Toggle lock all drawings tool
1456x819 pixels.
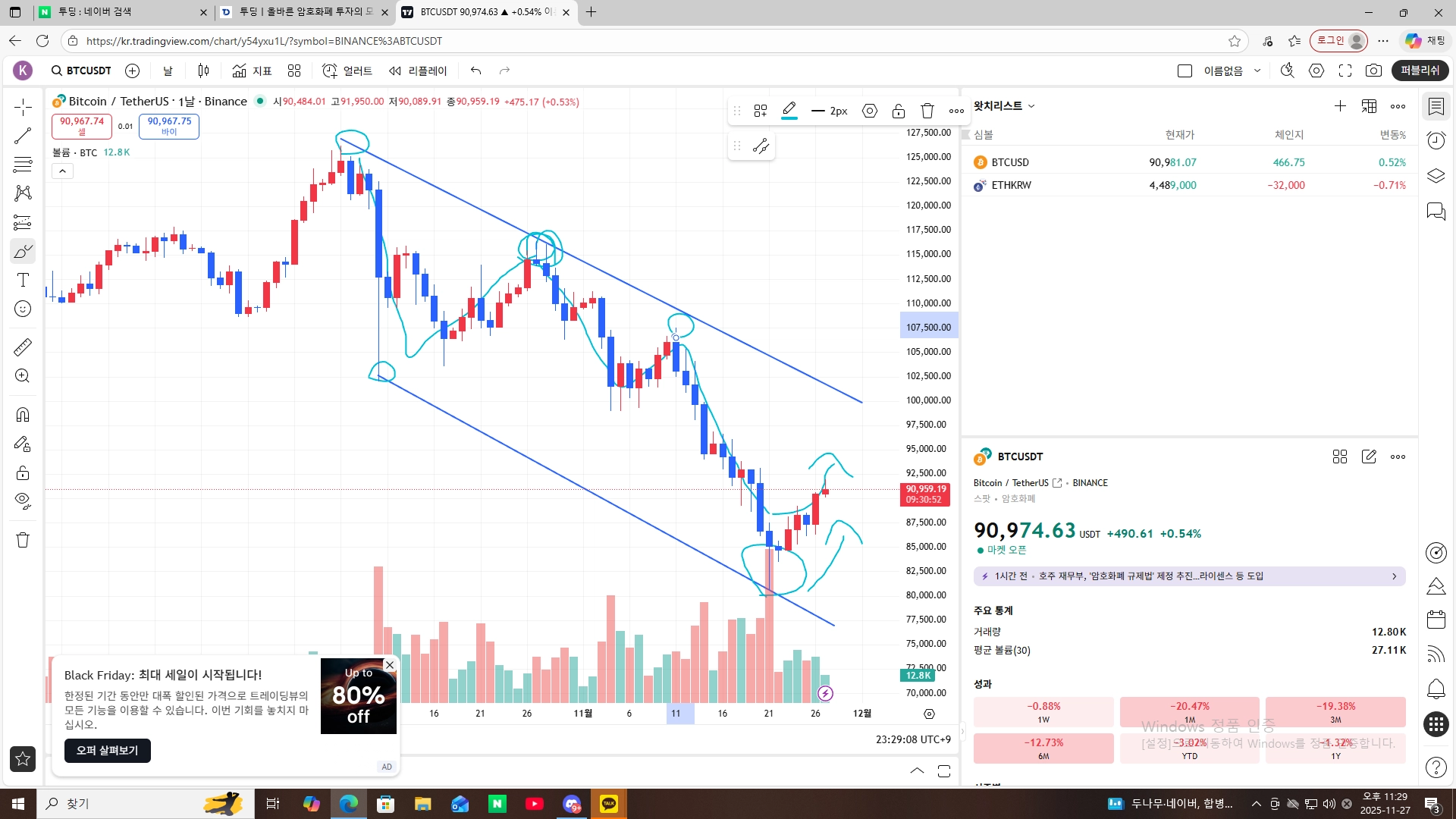click(x=23, y=472)
